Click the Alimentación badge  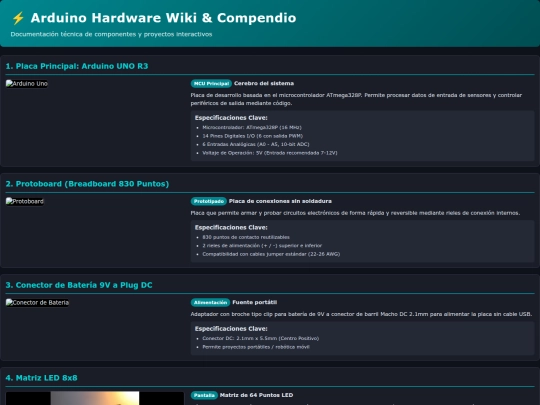[x=210, y=303]
